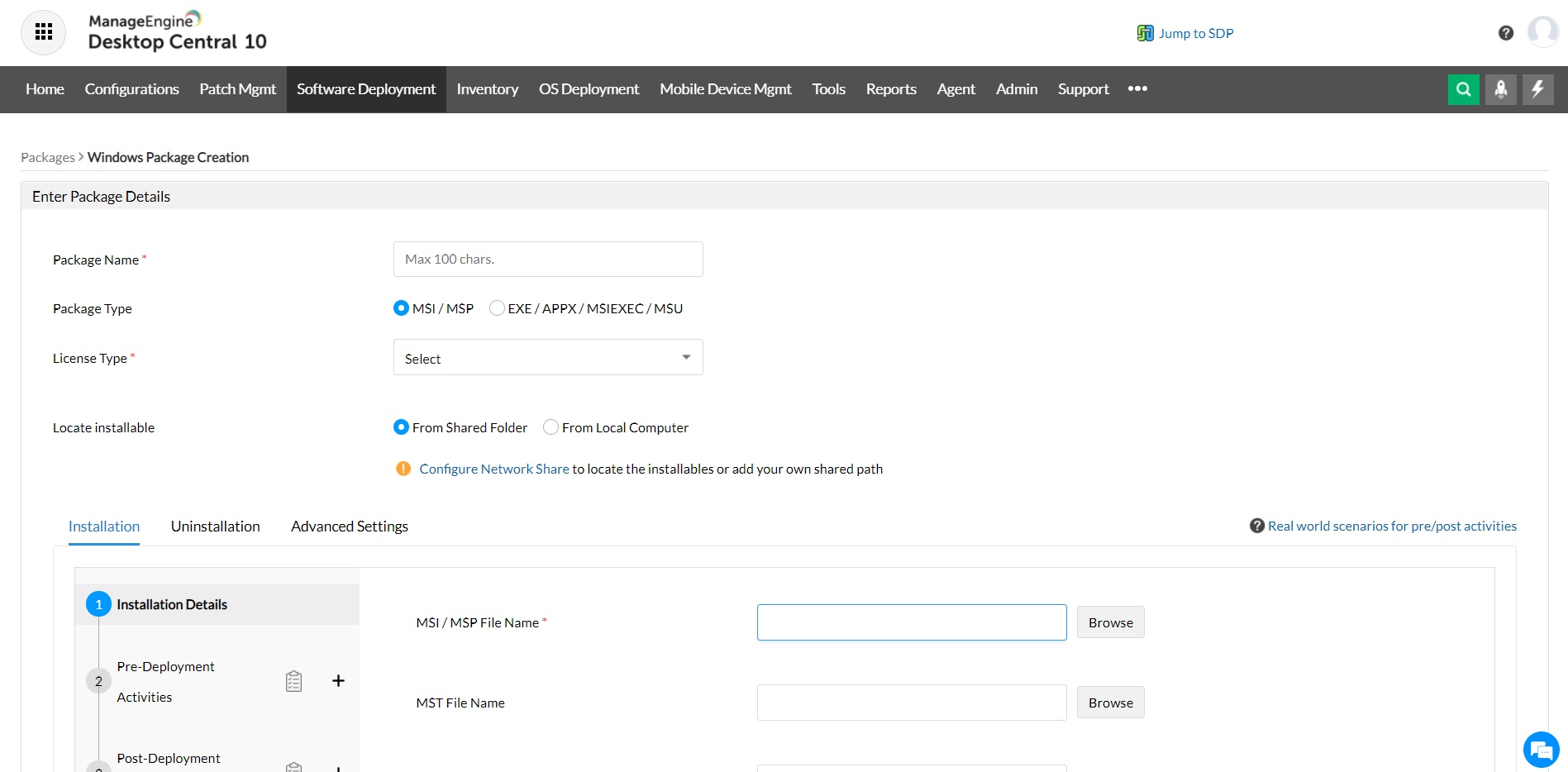Open the help question mark icon
Viewport: 1568px width, 772px height.
click(1505, 33)
